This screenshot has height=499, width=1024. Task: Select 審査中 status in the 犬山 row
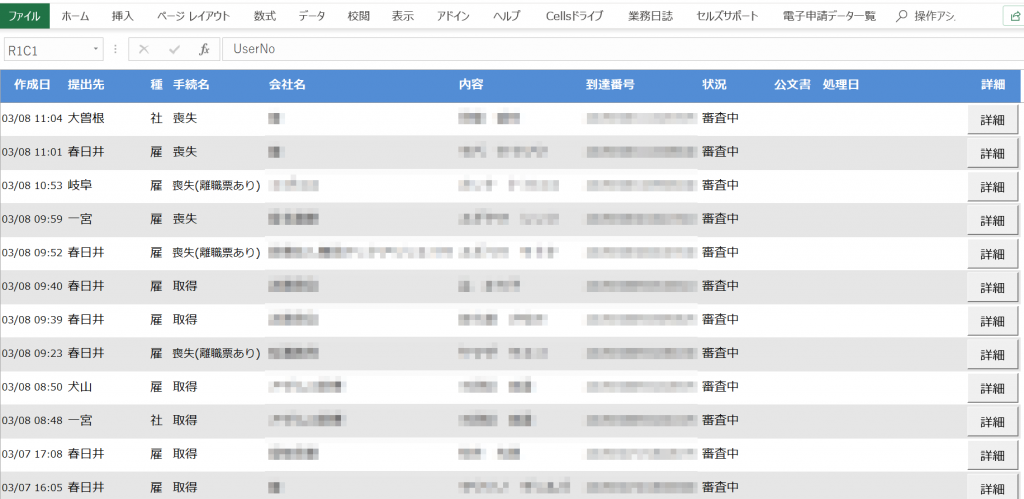720,387
